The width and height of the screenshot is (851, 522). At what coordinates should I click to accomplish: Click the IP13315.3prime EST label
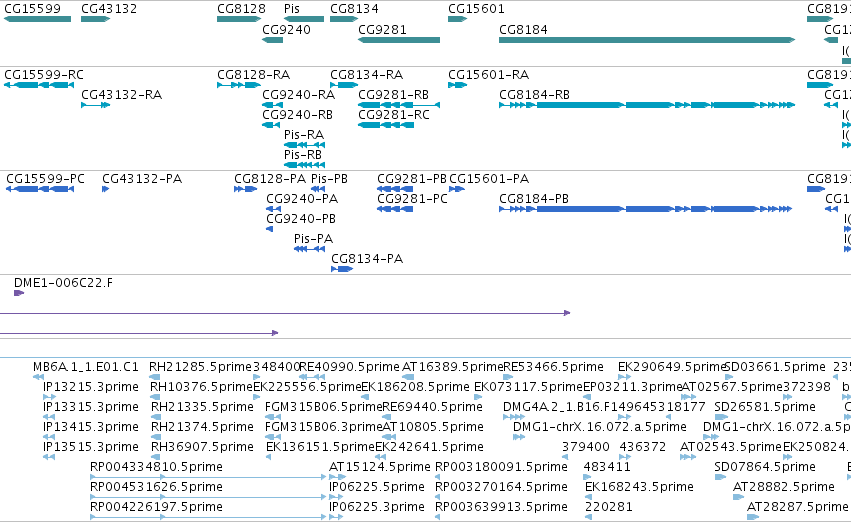(90, 407)
